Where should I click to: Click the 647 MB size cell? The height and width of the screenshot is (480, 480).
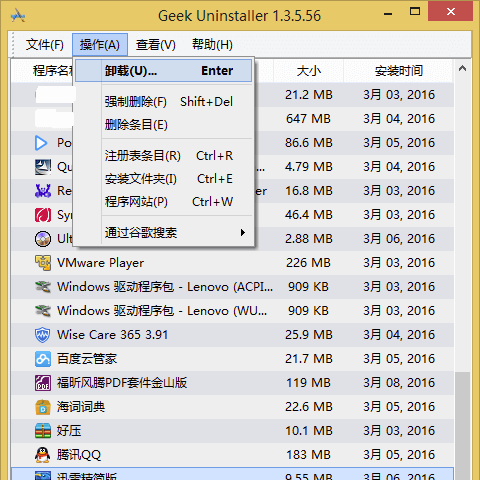[308, 119]
